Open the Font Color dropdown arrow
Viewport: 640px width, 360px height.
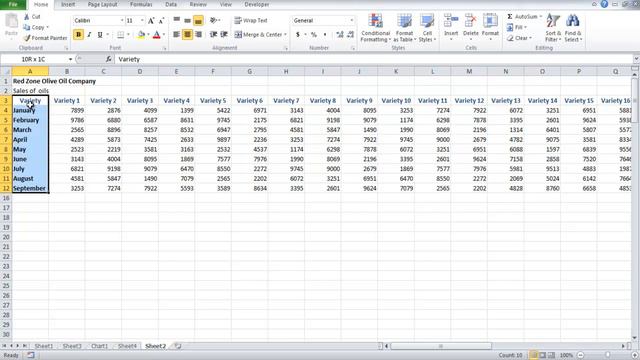coord(164,35)
